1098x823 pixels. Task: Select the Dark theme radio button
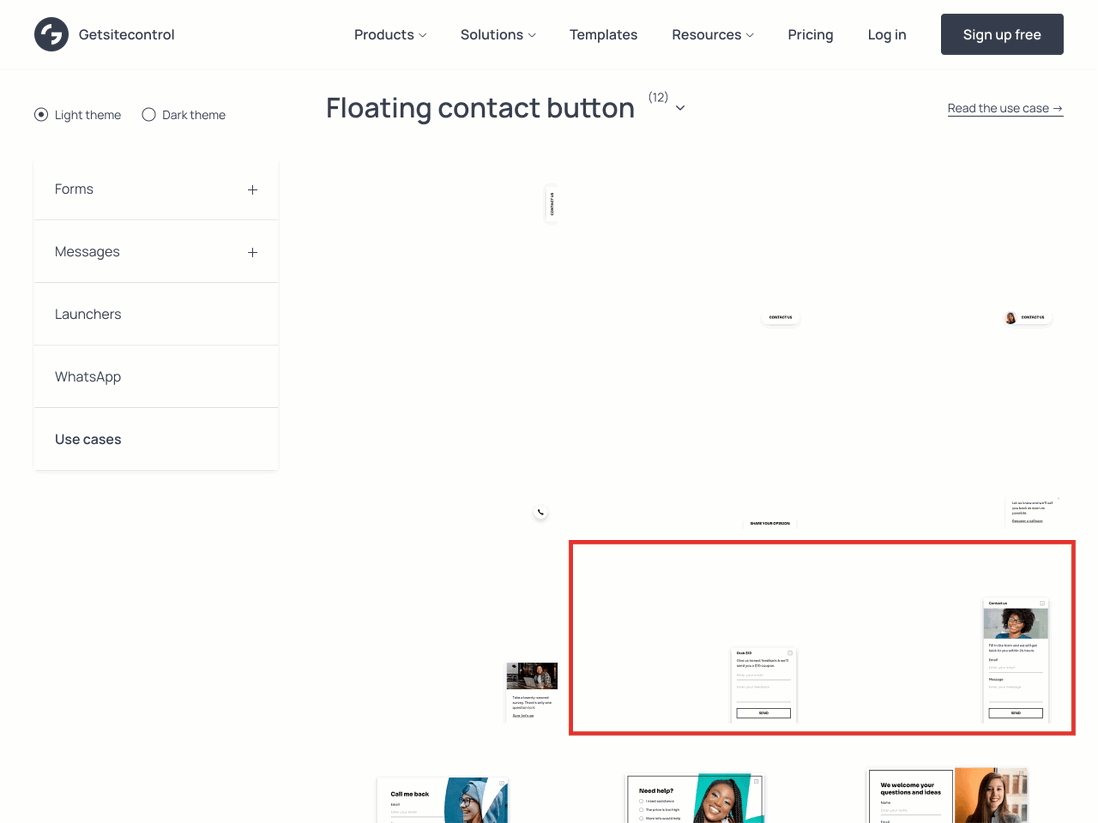click(147, 114)
